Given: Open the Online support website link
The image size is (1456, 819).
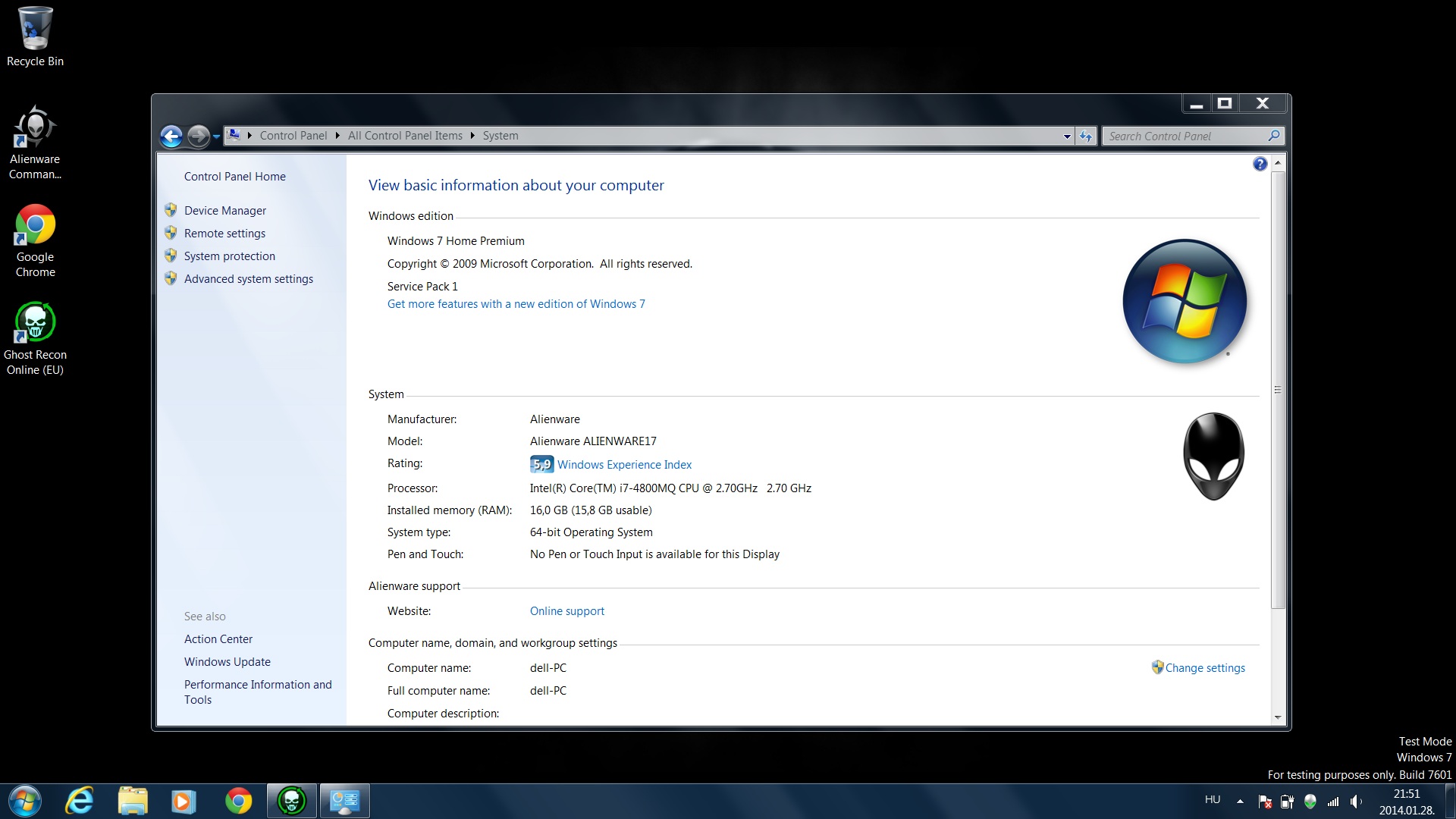Looking at the screenshot, I should tap(567, 611).
